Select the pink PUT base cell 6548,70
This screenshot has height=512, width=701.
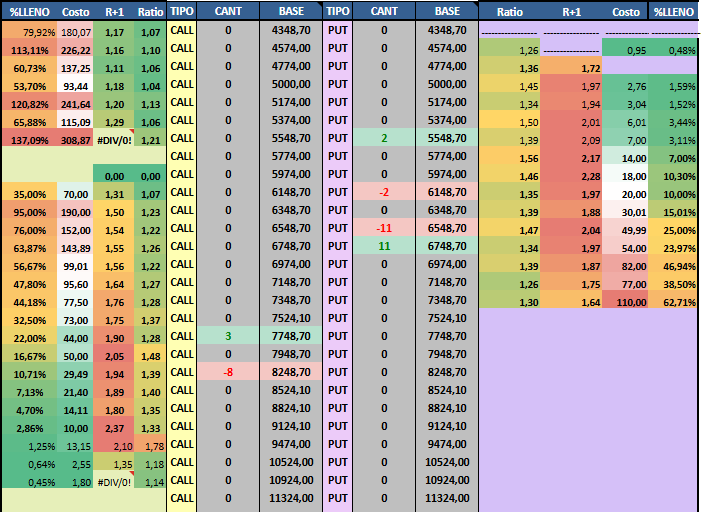click(447, 228)
